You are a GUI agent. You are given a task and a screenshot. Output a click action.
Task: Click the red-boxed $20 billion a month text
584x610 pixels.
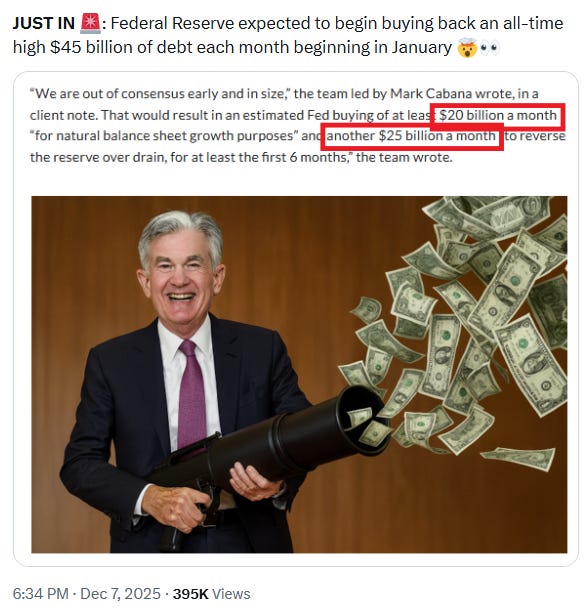pos(498,116)
